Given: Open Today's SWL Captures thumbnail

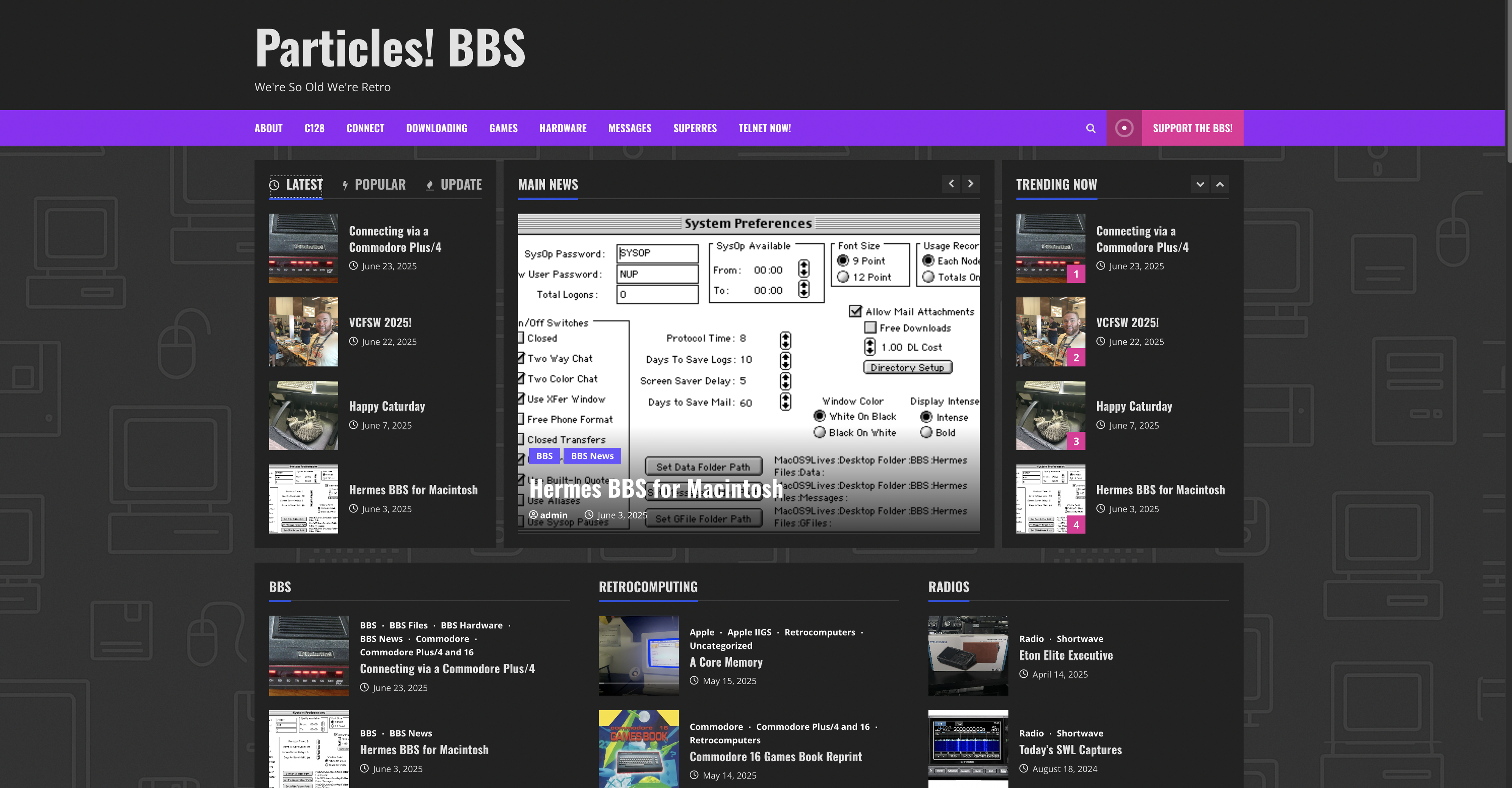Looking at the screenshot, I should coord(968,749).
